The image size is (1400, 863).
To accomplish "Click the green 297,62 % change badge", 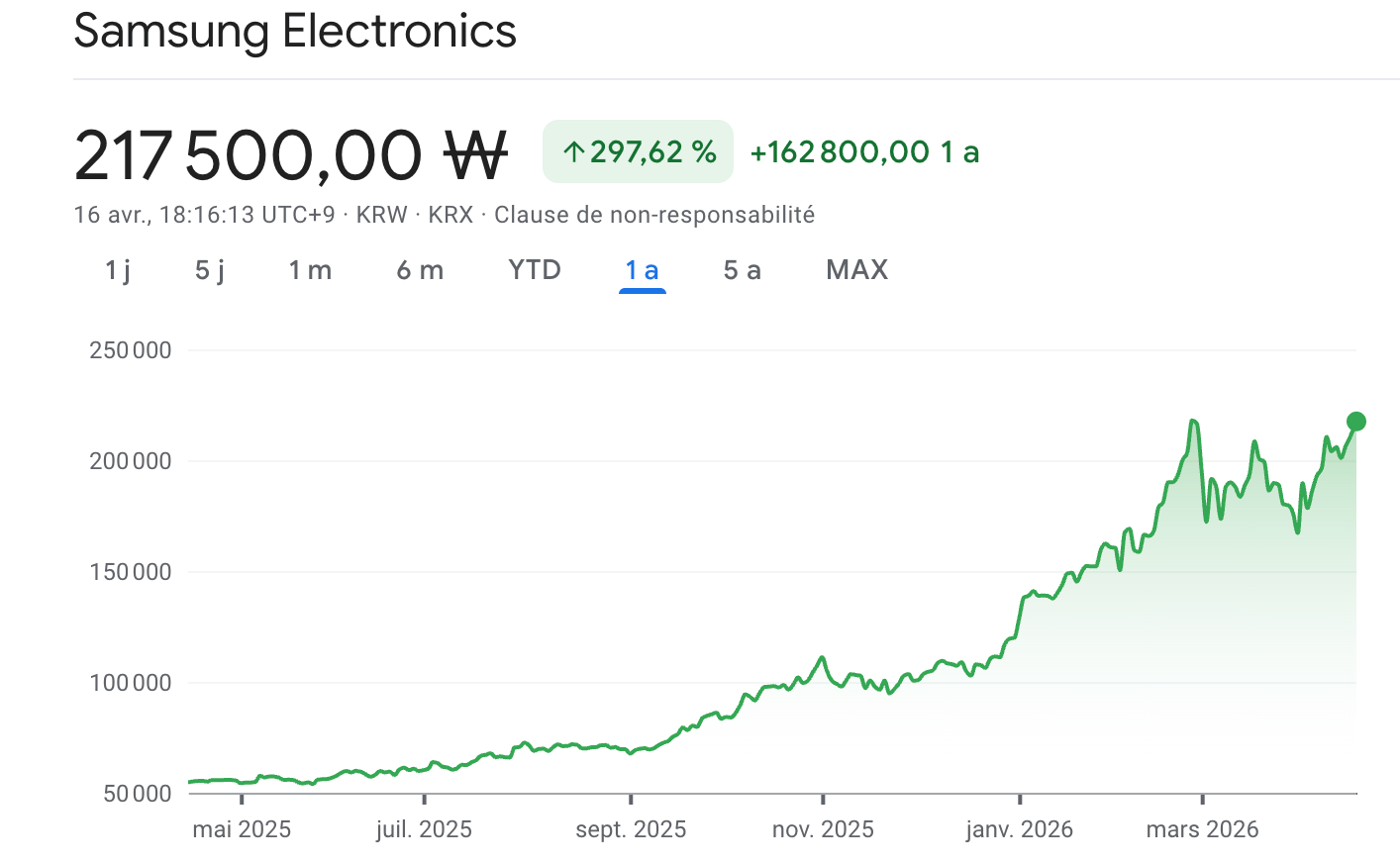I will [638, 151].
